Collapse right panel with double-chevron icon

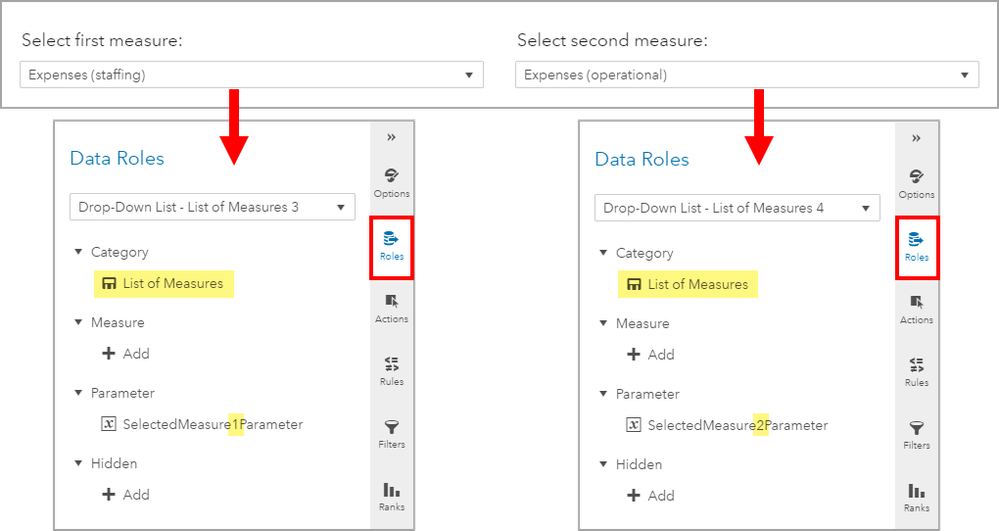(916, 138)
